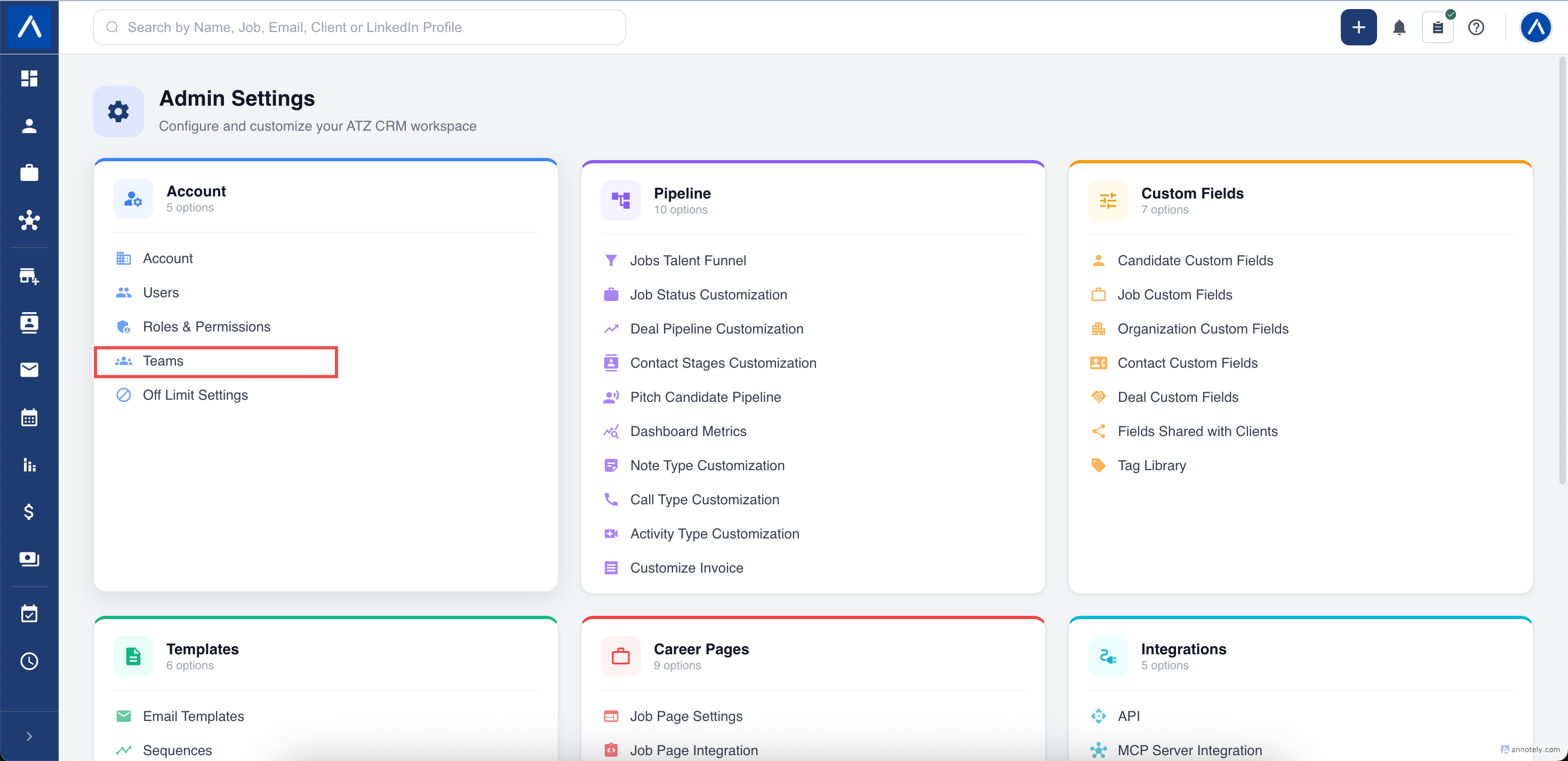Click the search by name input field
Image resolution: width=1568 pixels, height=761 pixels.
[359, 27]
